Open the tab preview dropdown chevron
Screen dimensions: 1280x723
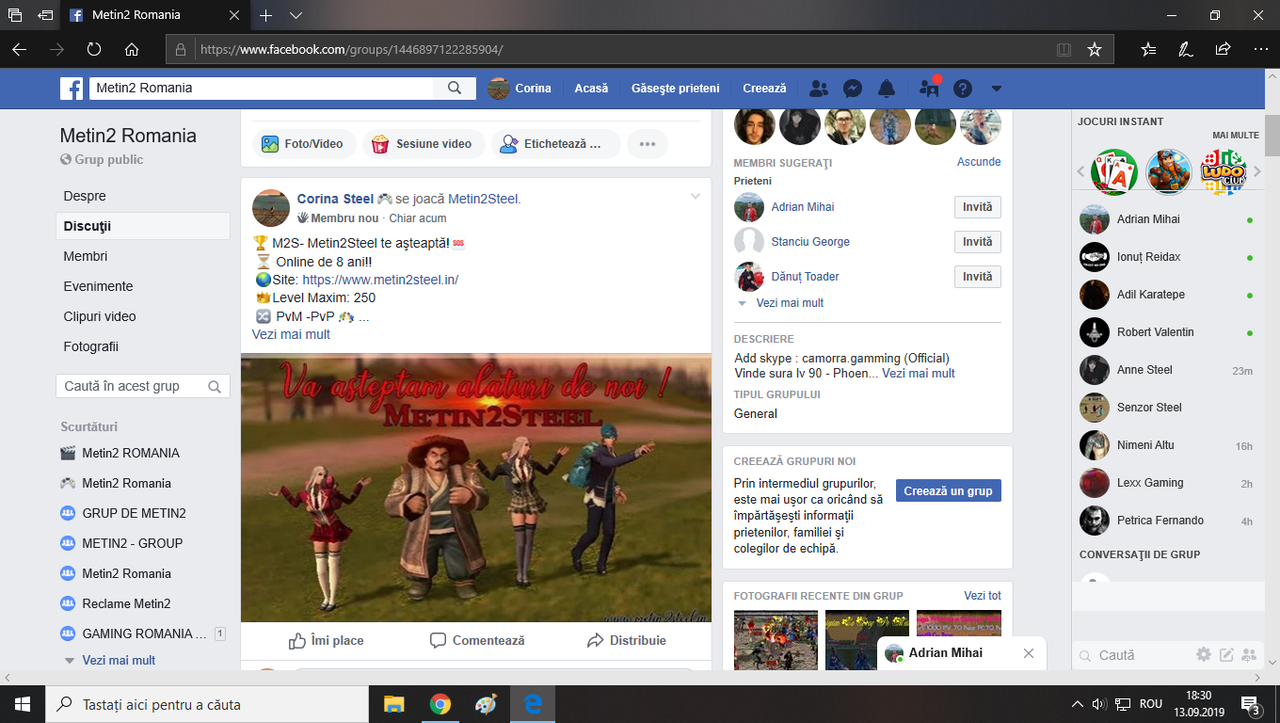(296, 16)
